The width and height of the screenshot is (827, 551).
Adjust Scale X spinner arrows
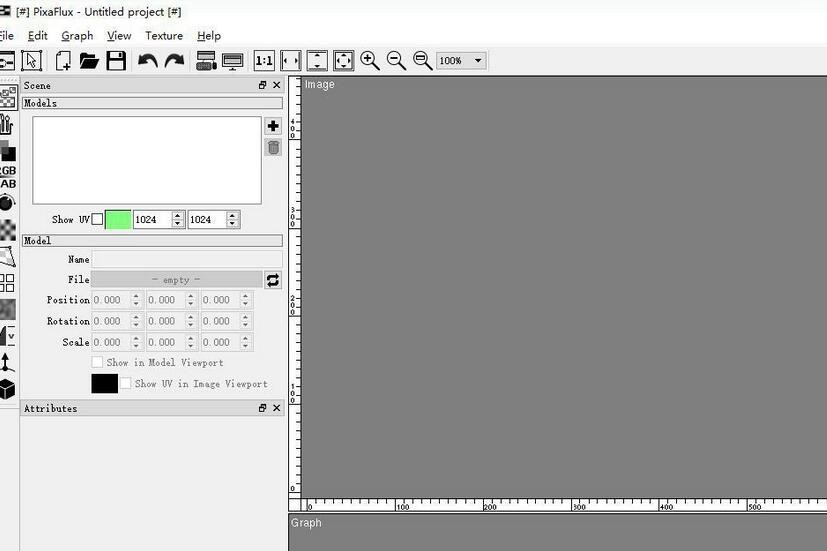pos(136,342)
